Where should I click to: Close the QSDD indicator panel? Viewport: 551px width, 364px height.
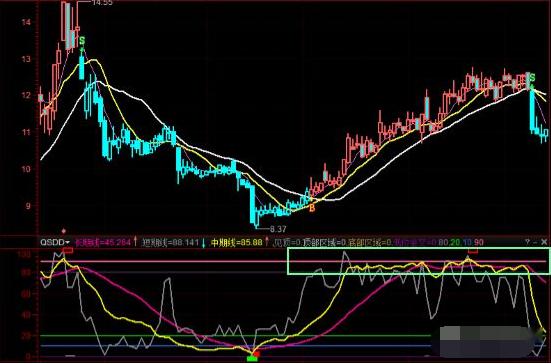[x=544, y=242]
